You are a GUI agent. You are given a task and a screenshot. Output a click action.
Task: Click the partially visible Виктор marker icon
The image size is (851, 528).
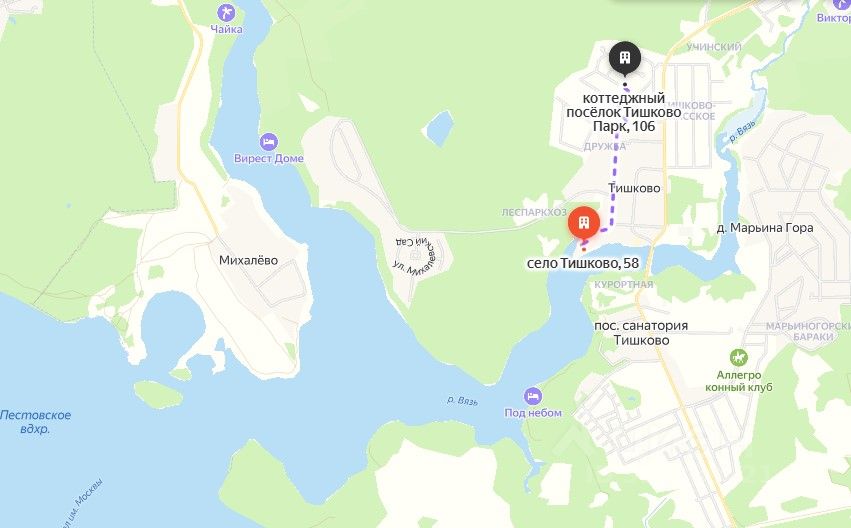(842, 4)
